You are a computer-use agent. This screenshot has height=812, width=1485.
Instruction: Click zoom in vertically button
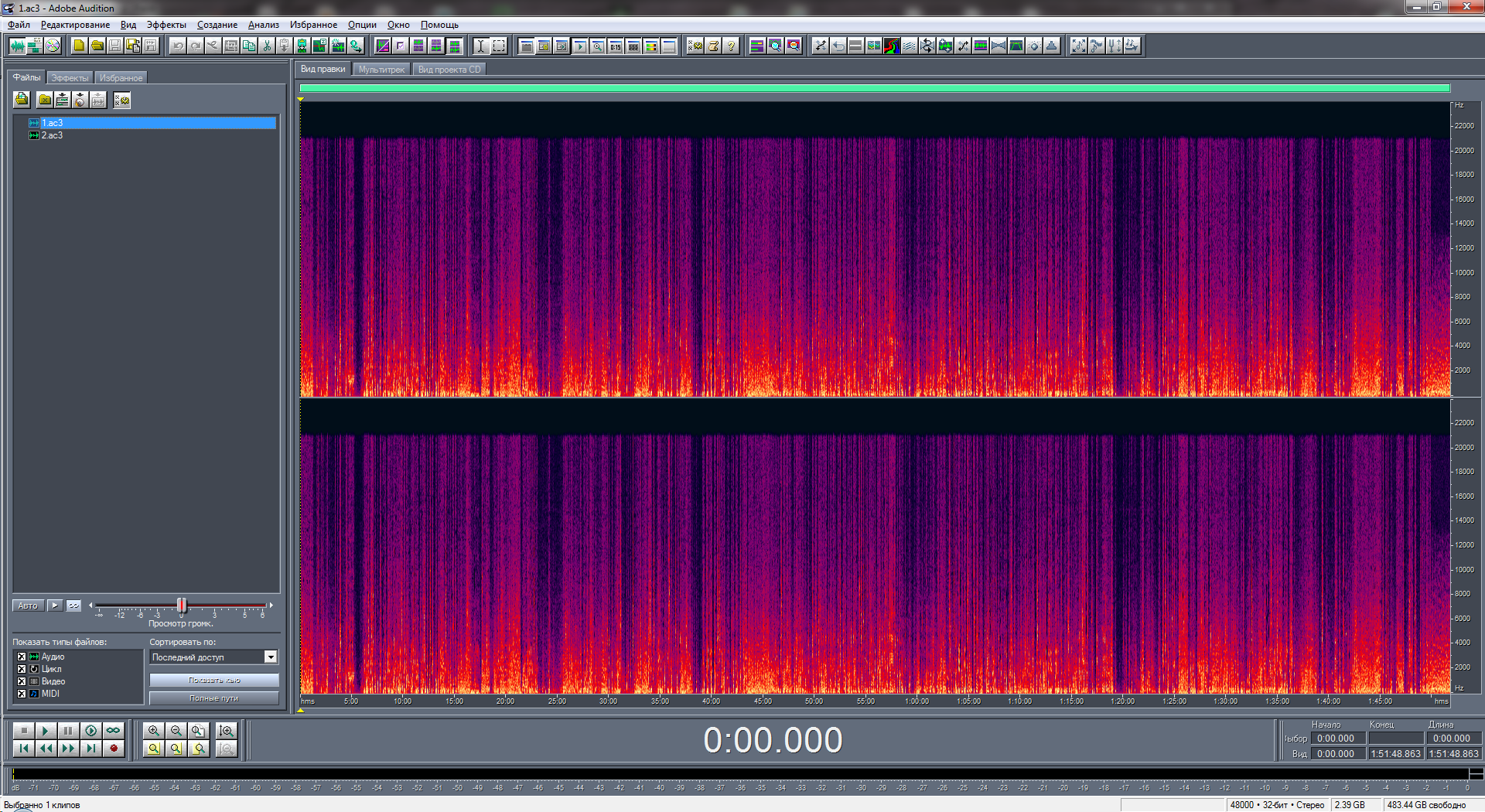227,731
